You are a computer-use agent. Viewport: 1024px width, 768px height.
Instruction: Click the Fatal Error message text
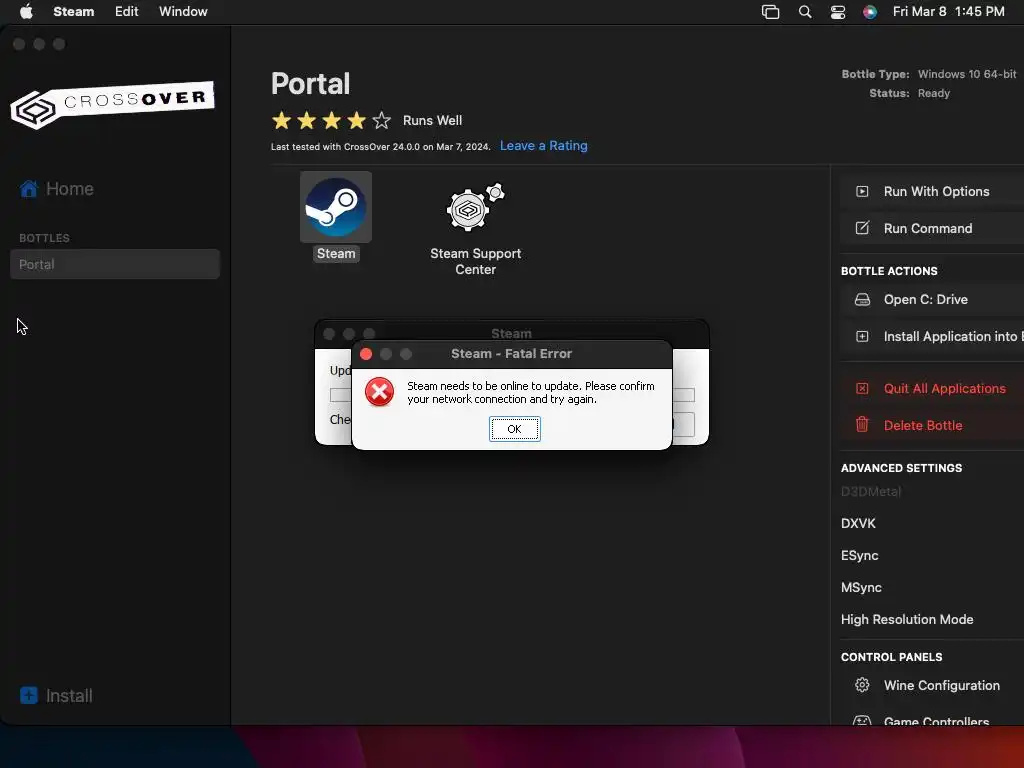click(x=530, y=392)
